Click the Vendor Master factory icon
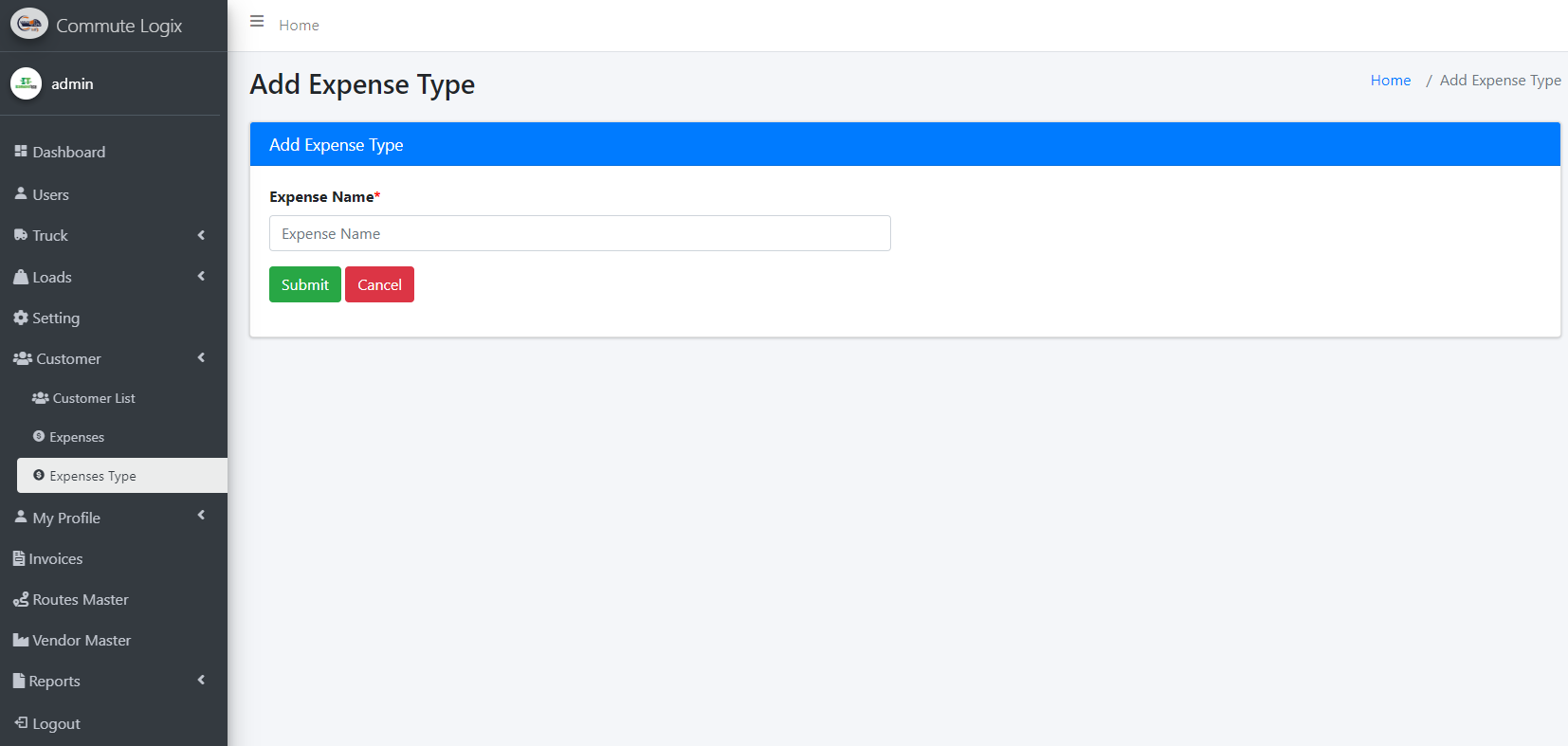This screenshot has height=746, width=1568. [21, 640]
